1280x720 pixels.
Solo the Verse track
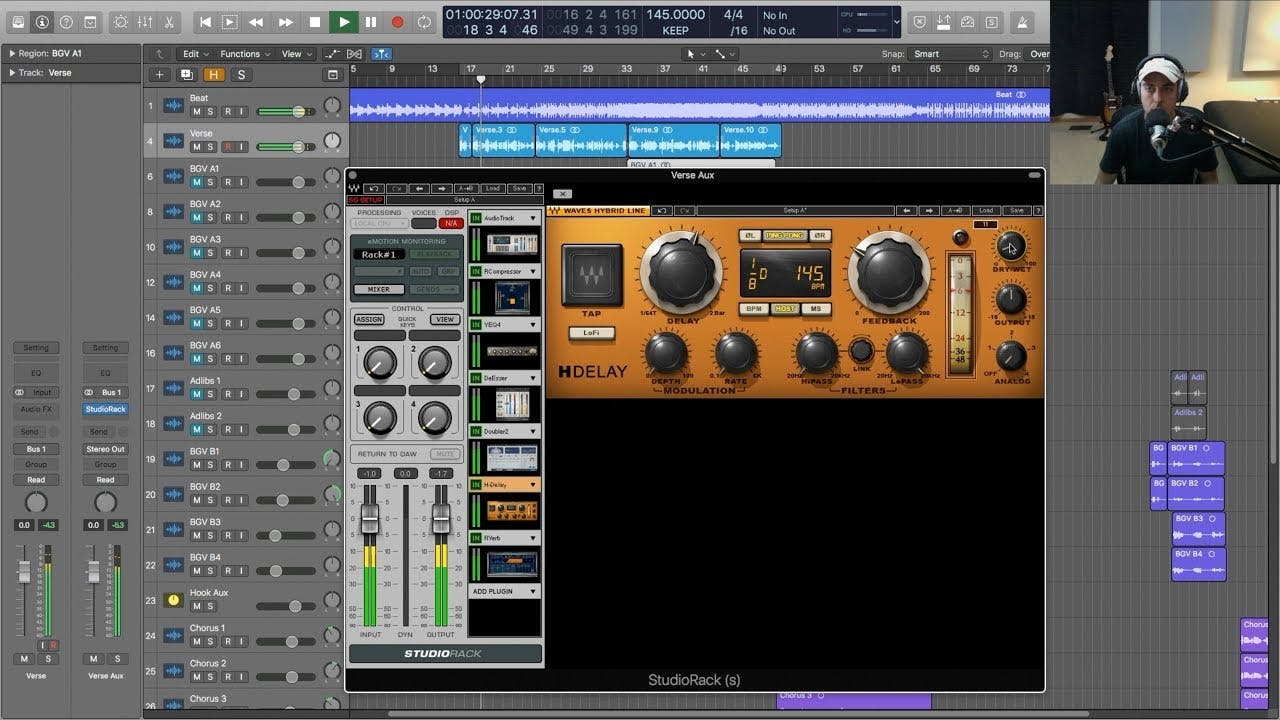click(x=211, y=147)
